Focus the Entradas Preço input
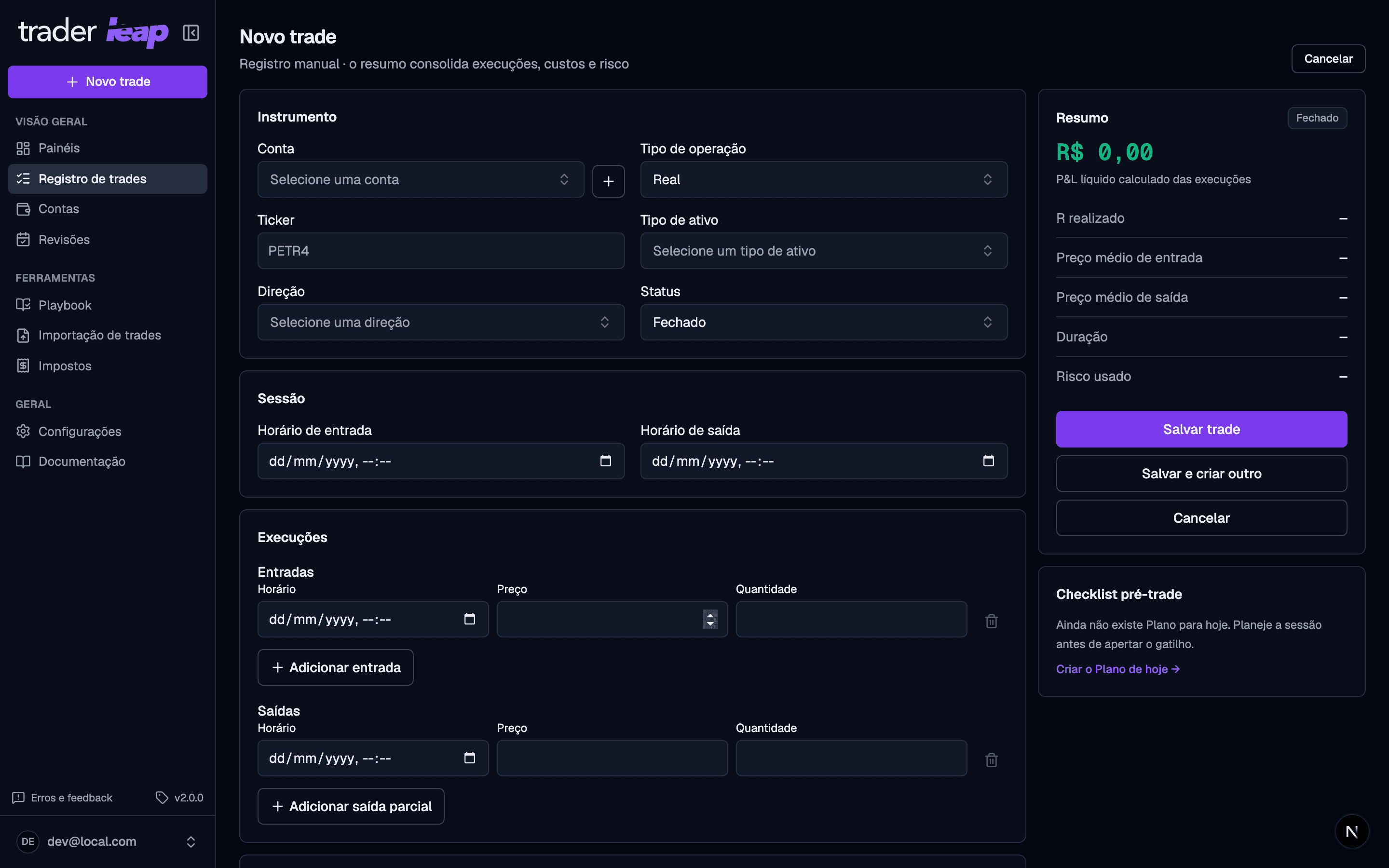This screenshot has width=1389, height=868. [612, 619]
